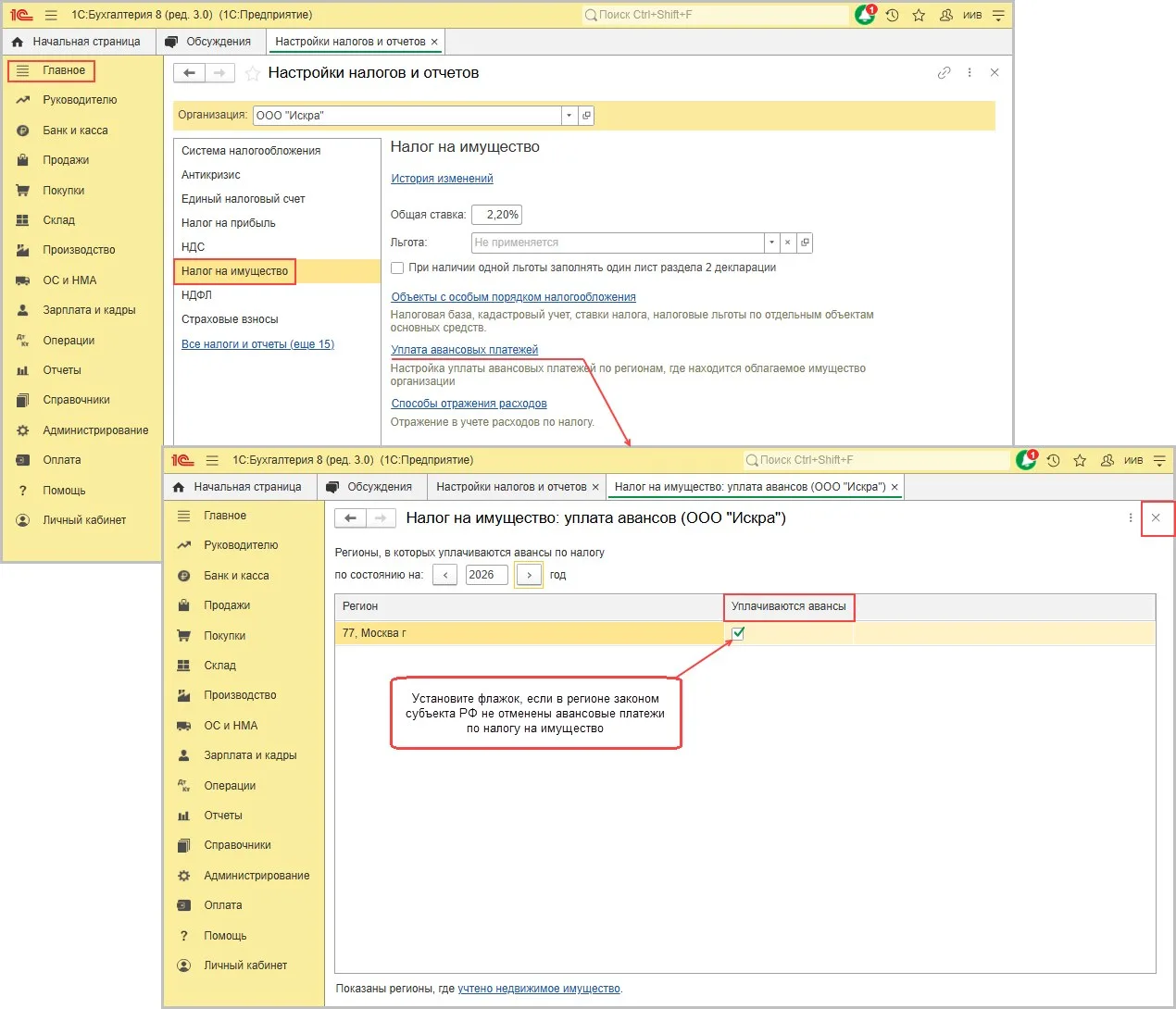This screenshot has height=1009, width=1176.
Task: Open window settings icon in top title bar
Action: coord(997,15)
